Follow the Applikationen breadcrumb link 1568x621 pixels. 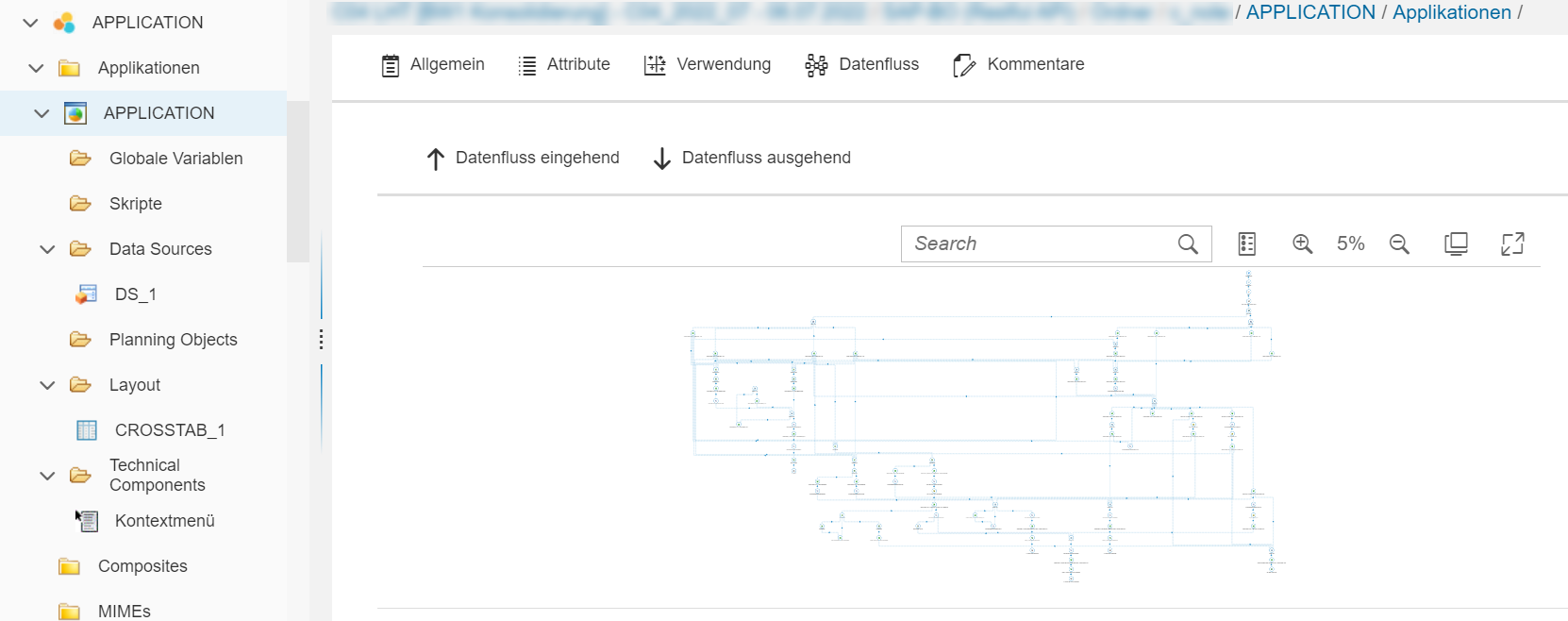point(1451,12)
